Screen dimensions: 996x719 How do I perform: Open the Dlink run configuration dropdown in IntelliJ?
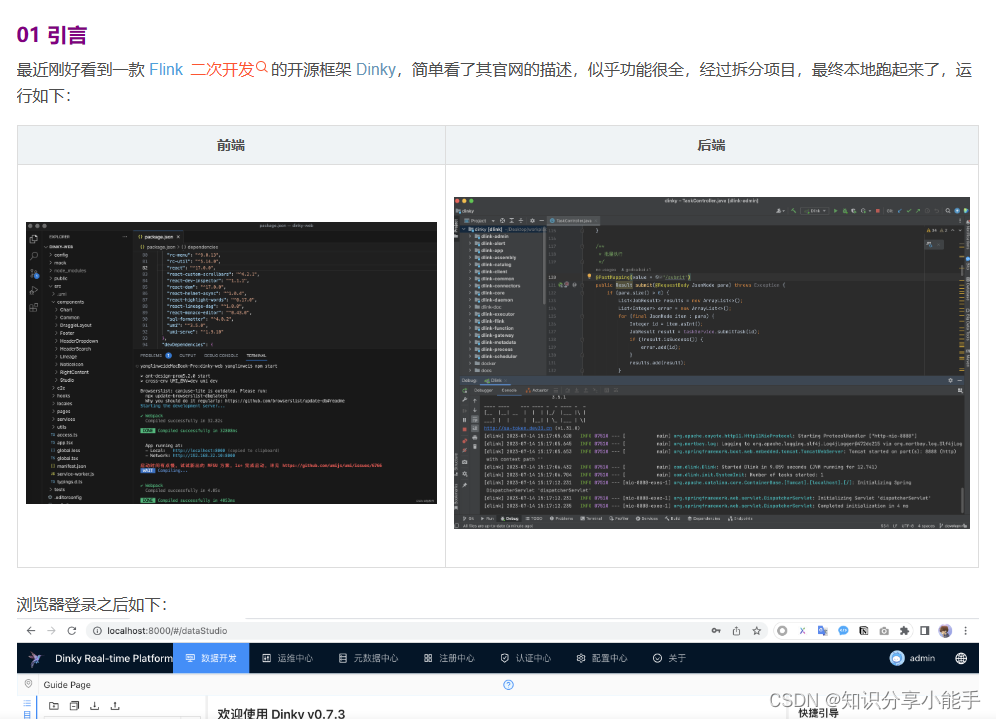pyautogui.click(x=815, y=211)
